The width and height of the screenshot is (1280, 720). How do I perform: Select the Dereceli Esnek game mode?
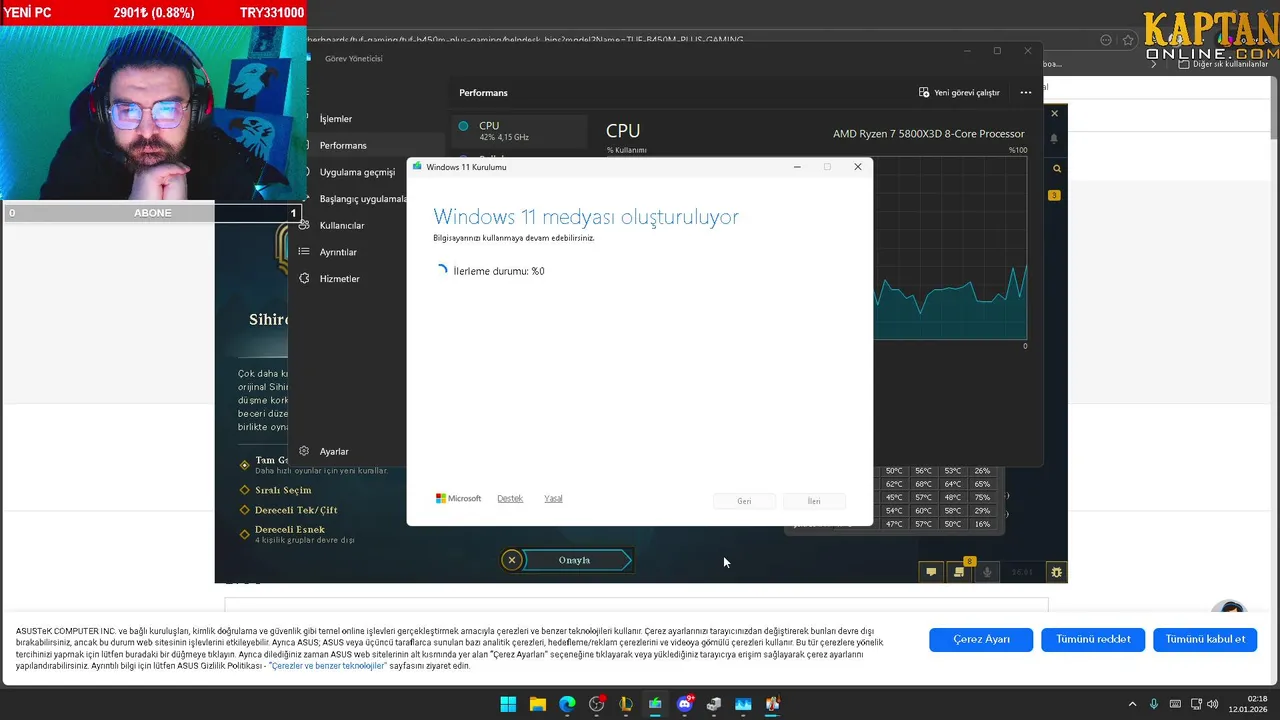point(290,529)
